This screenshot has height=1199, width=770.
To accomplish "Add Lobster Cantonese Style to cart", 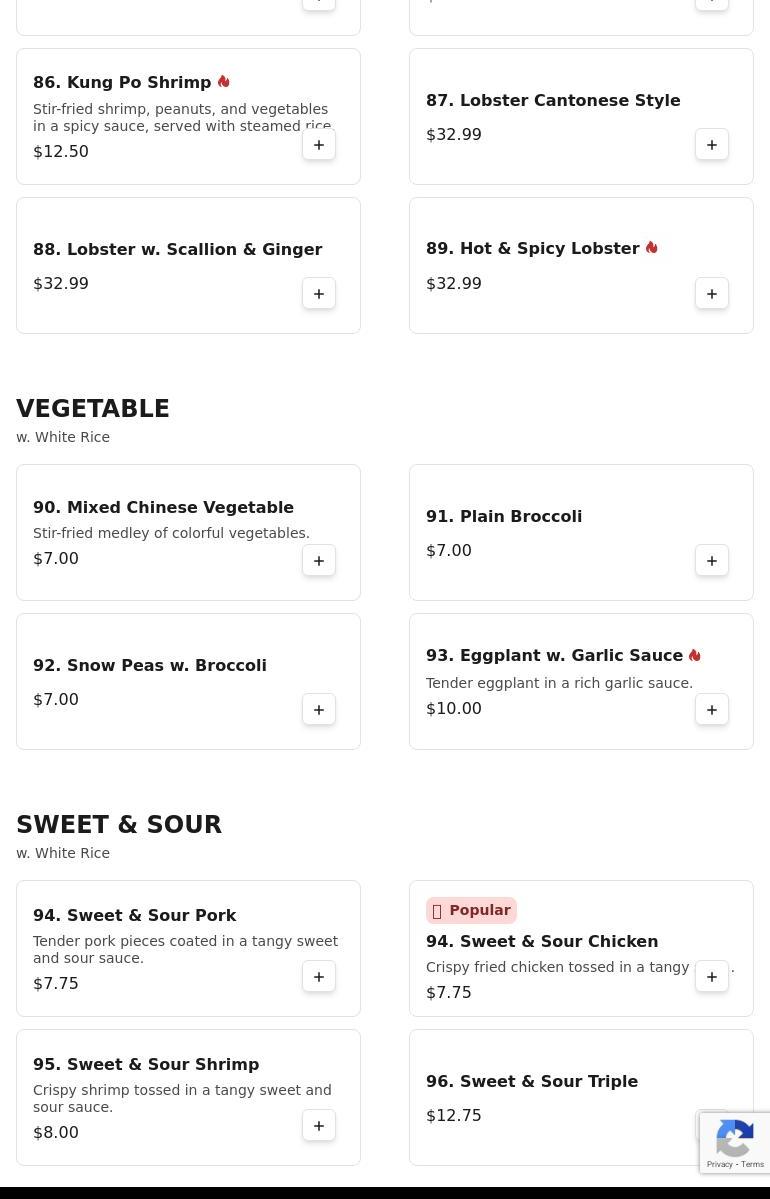I will tap(712, 145).
